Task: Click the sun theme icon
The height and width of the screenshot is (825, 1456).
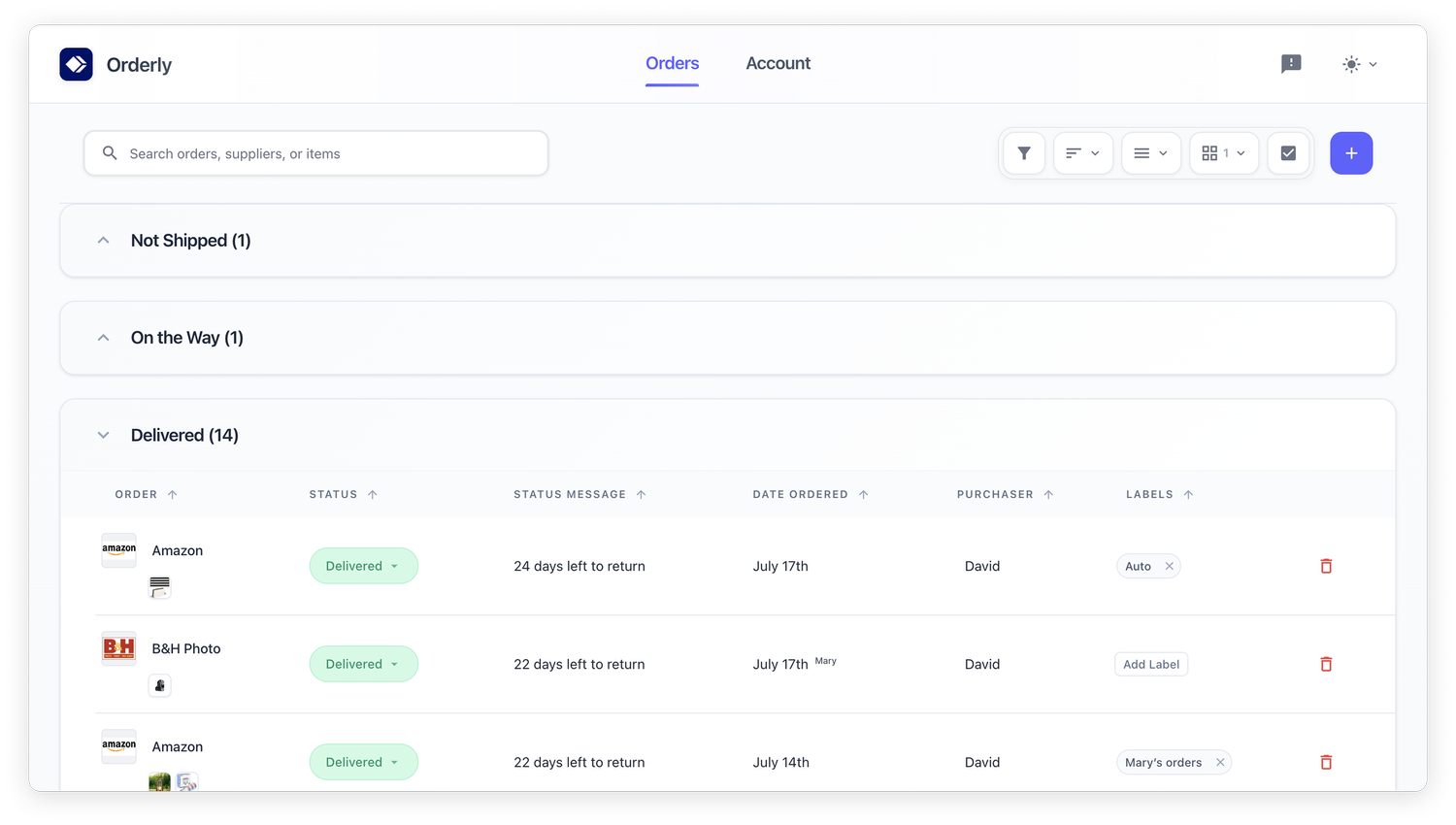Action: tap(1351, 63)
